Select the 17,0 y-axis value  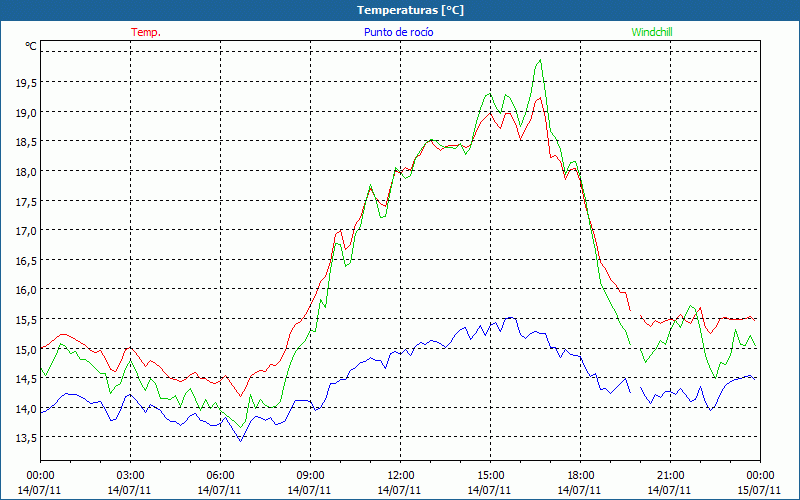[26, 231]
